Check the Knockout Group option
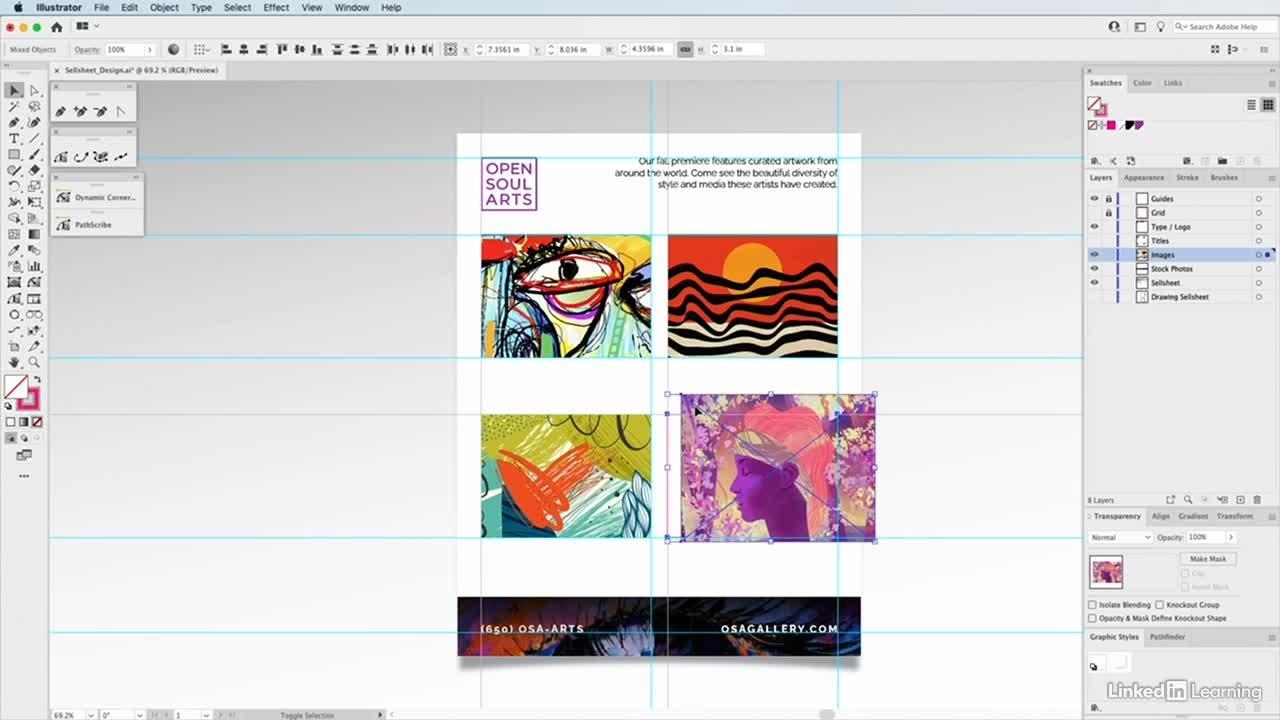The width and height of the screenshot is (1280, 720). (1159, 605)
